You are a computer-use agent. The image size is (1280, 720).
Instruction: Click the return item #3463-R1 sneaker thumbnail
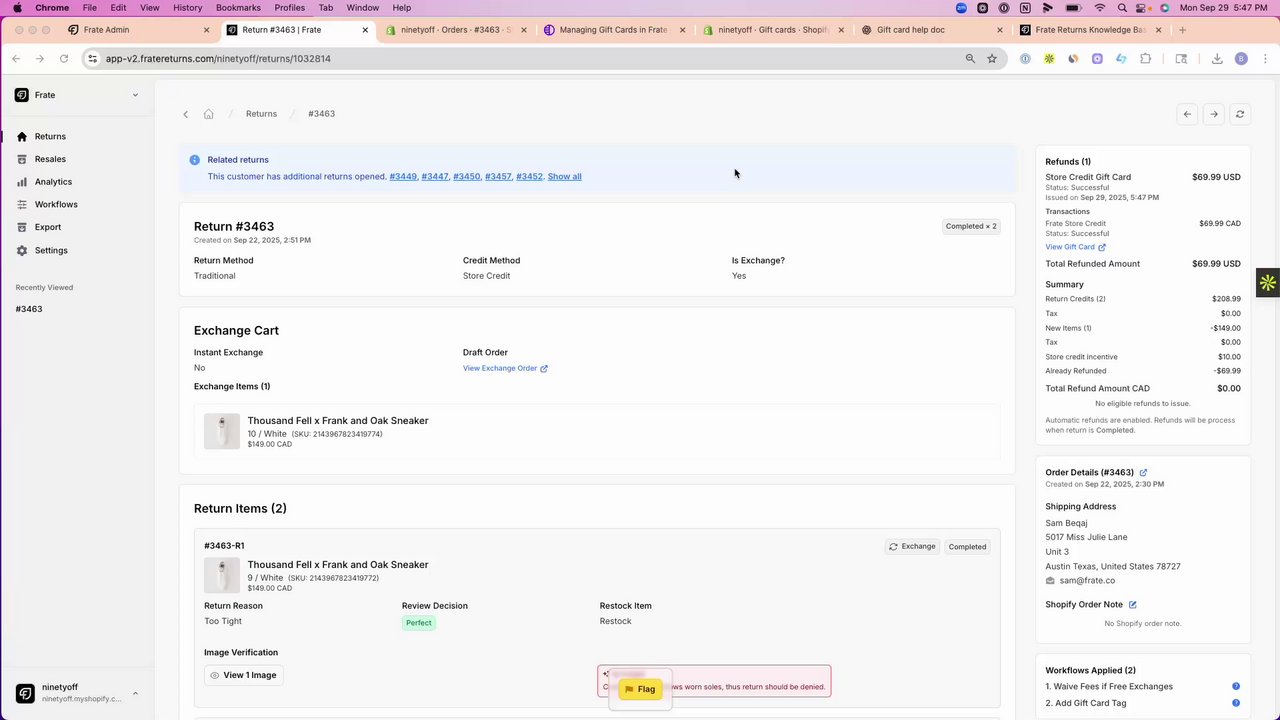(x=222, y=575)
